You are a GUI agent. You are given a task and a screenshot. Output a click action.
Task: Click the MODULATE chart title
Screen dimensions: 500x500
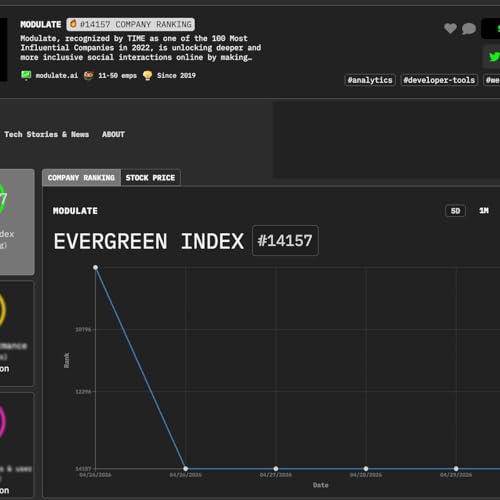pos(75,211)
